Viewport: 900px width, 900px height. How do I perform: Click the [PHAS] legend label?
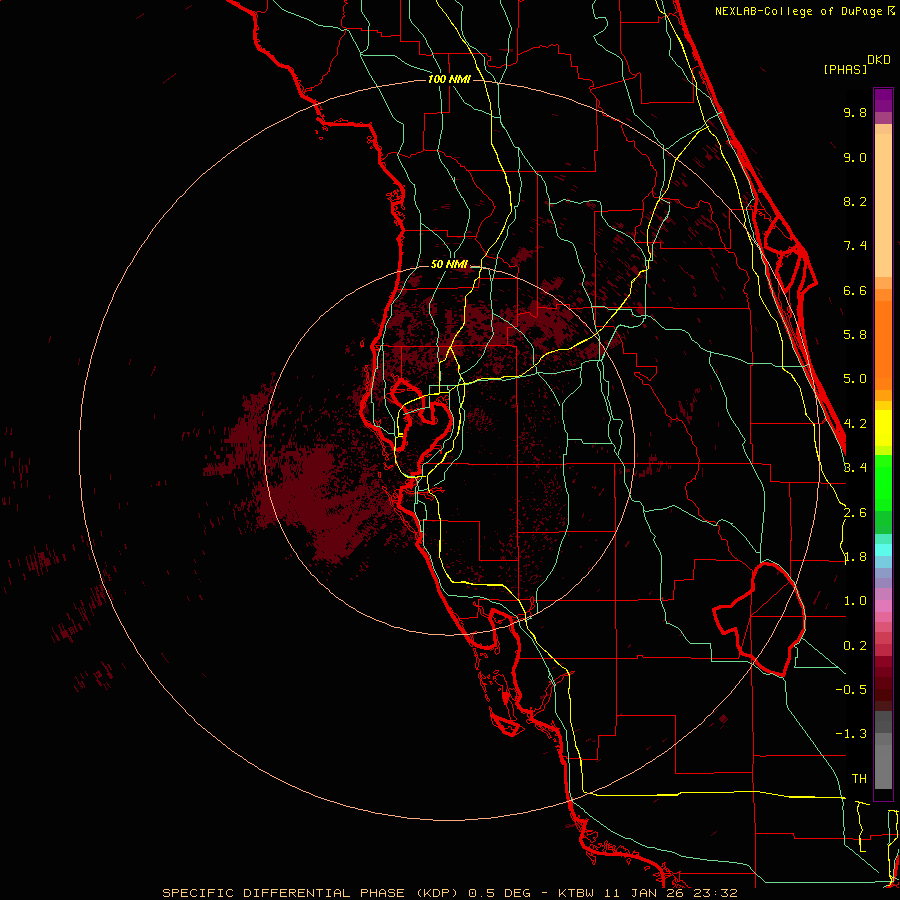pos(845,69)
